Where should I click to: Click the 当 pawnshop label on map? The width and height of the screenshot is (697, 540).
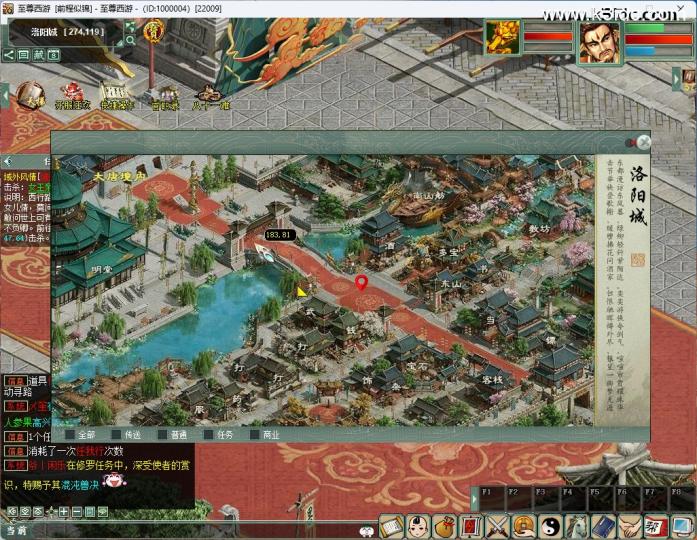490,320
